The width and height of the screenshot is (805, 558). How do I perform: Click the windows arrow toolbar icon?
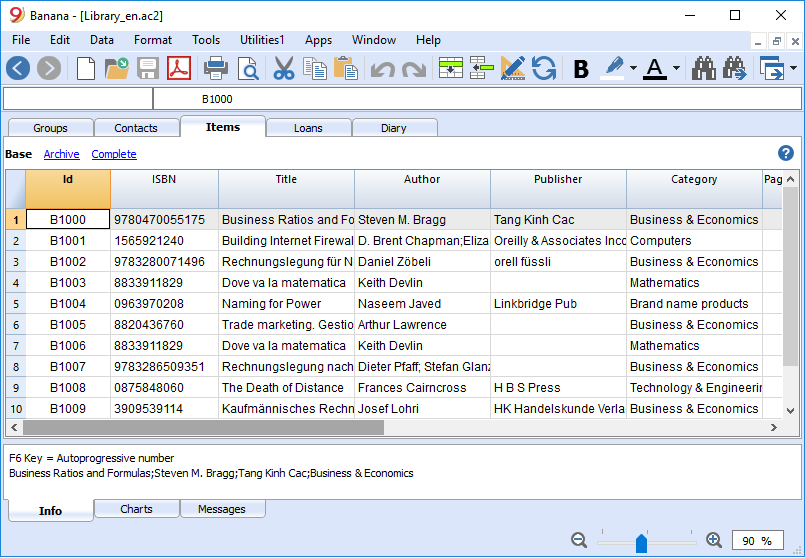click(x=772, y=68)
